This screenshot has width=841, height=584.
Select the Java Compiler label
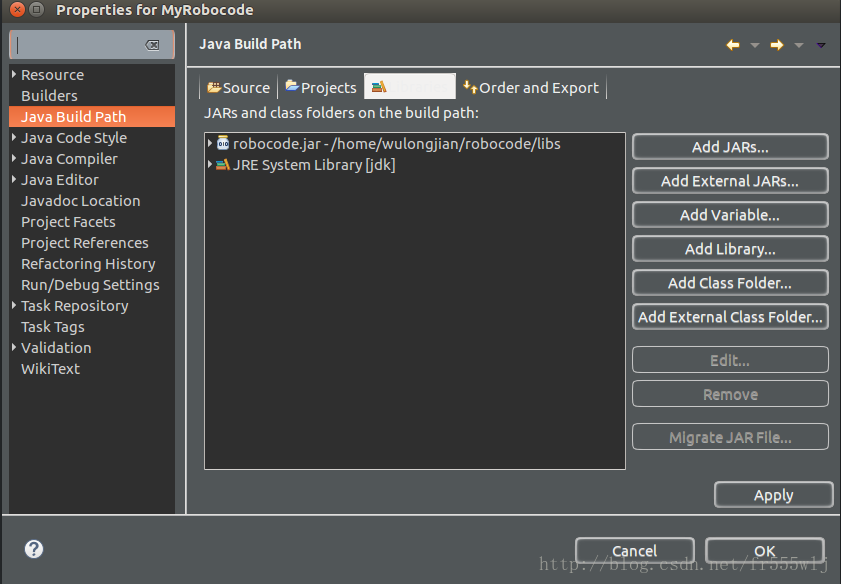[x=69, y=158]
